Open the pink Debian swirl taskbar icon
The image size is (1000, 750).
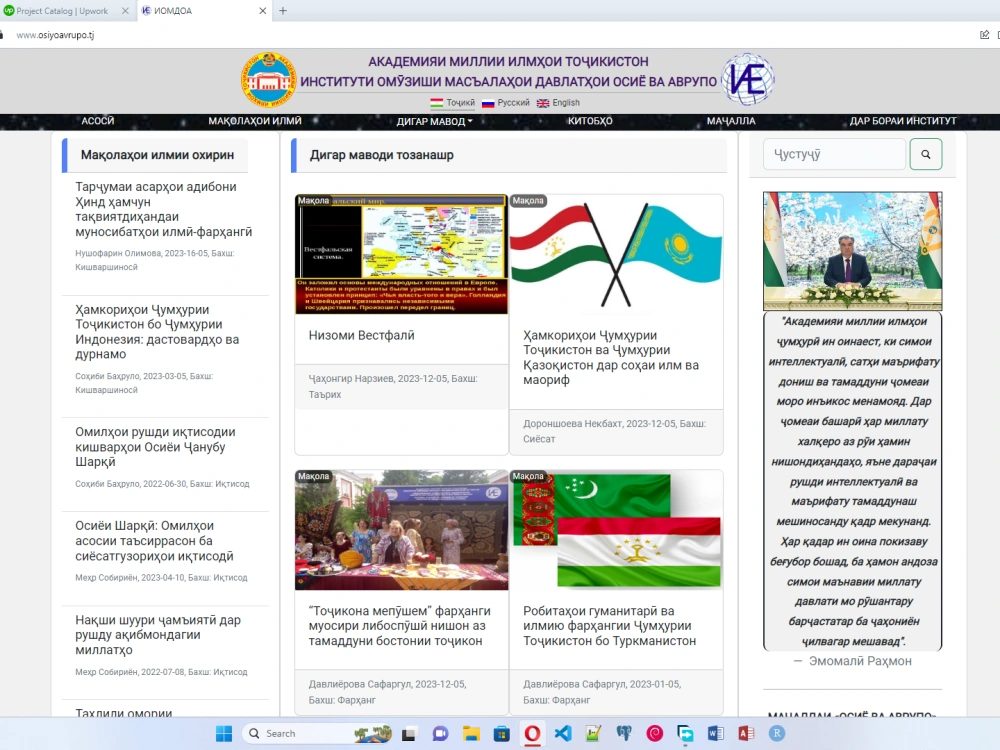654,733
